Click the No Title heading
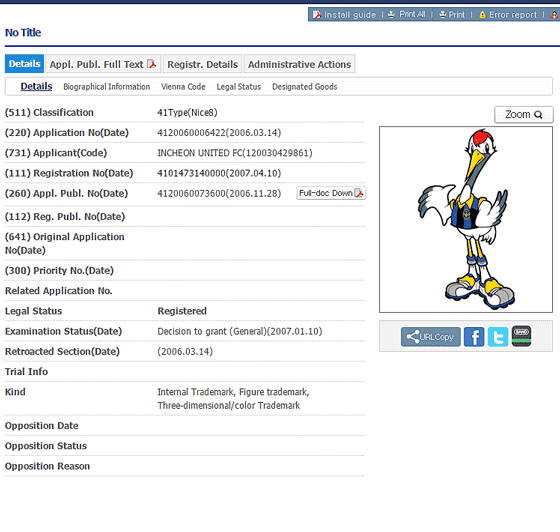The width and height of the screenshot is (560, 532). click(23, 32)
